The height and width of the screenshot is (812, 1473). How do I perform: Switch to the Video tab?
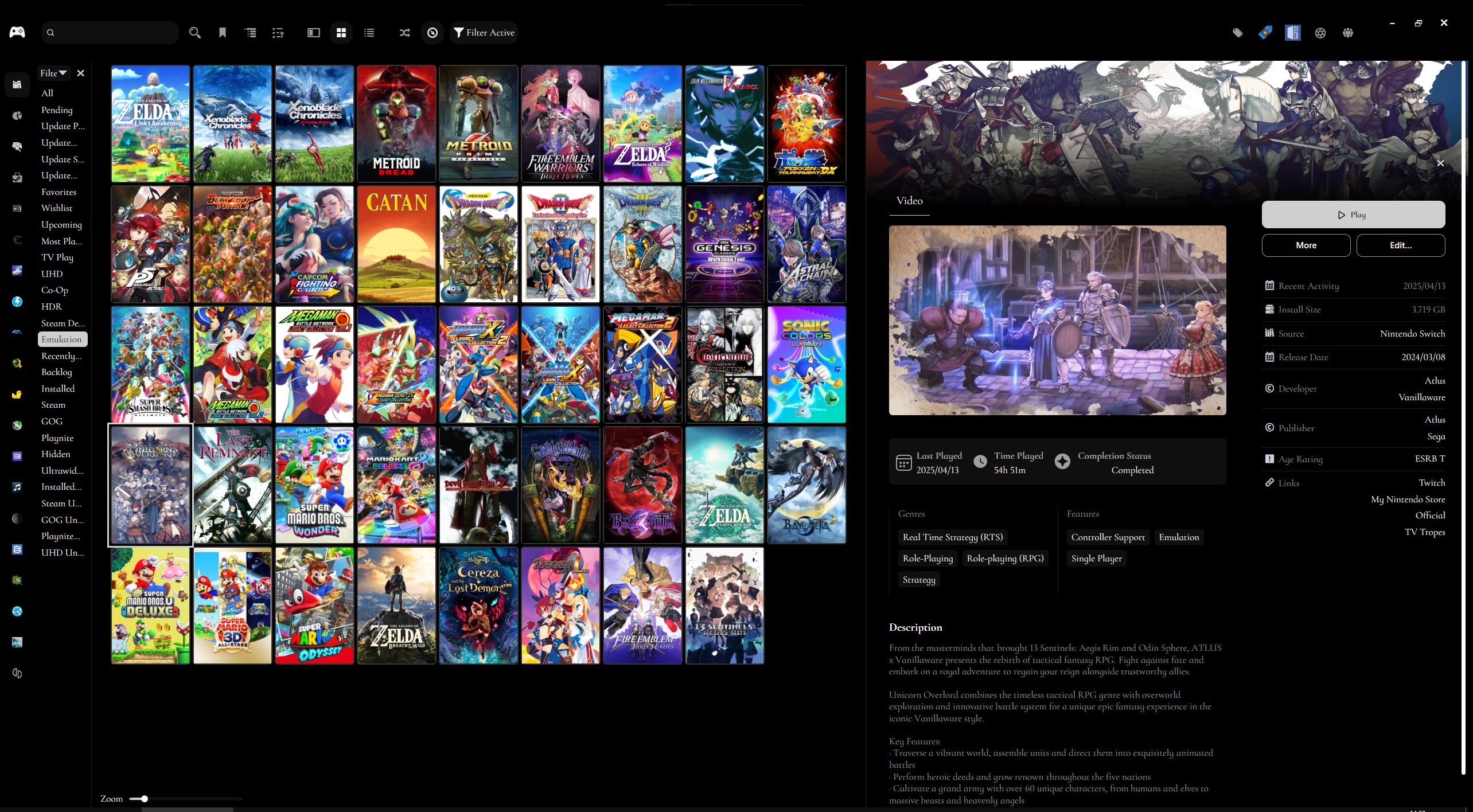point(910,201)
